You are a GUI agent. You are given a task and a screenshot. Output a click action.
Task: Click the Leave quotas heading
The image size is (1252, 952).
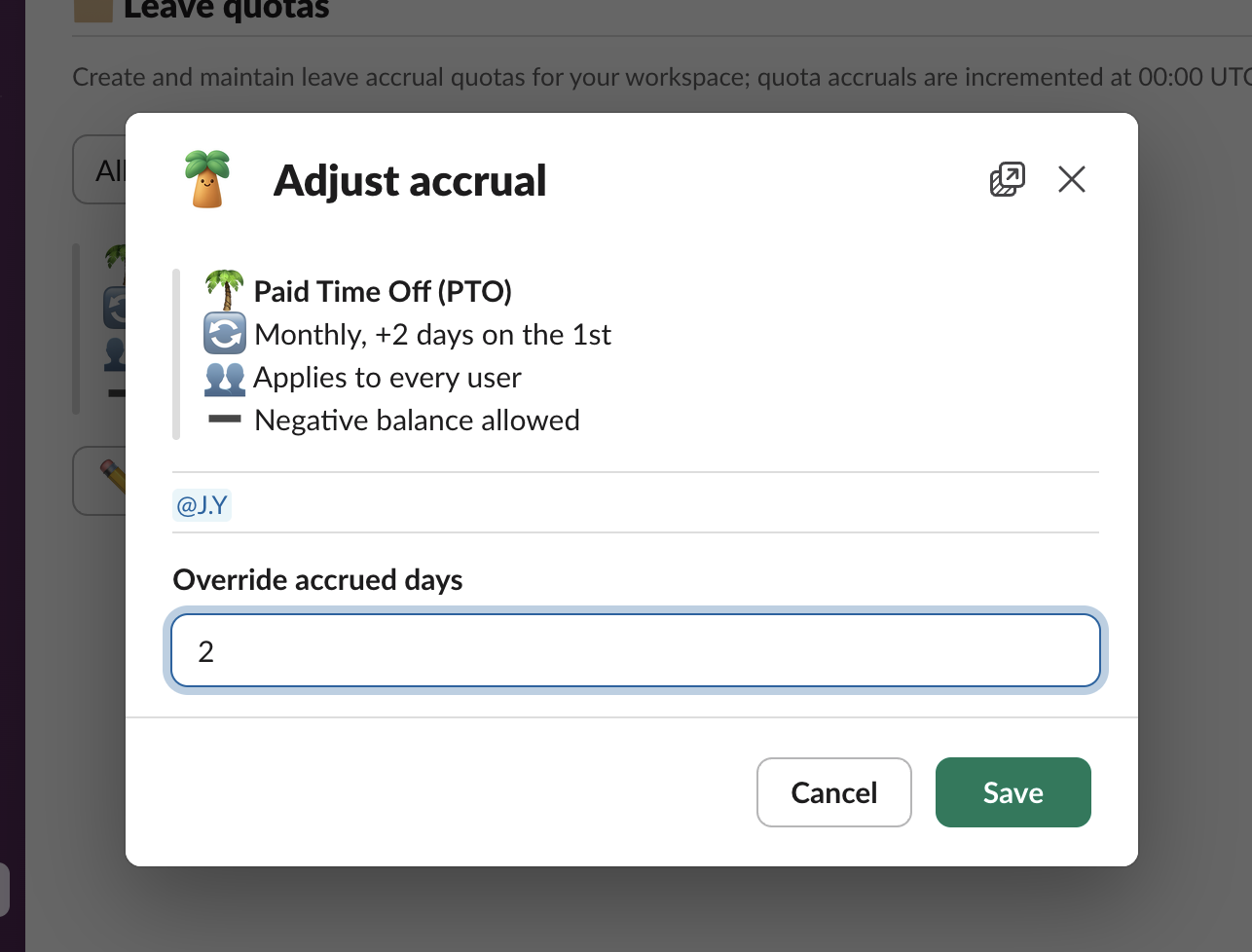pyautogui.click(x=227, y=11)
